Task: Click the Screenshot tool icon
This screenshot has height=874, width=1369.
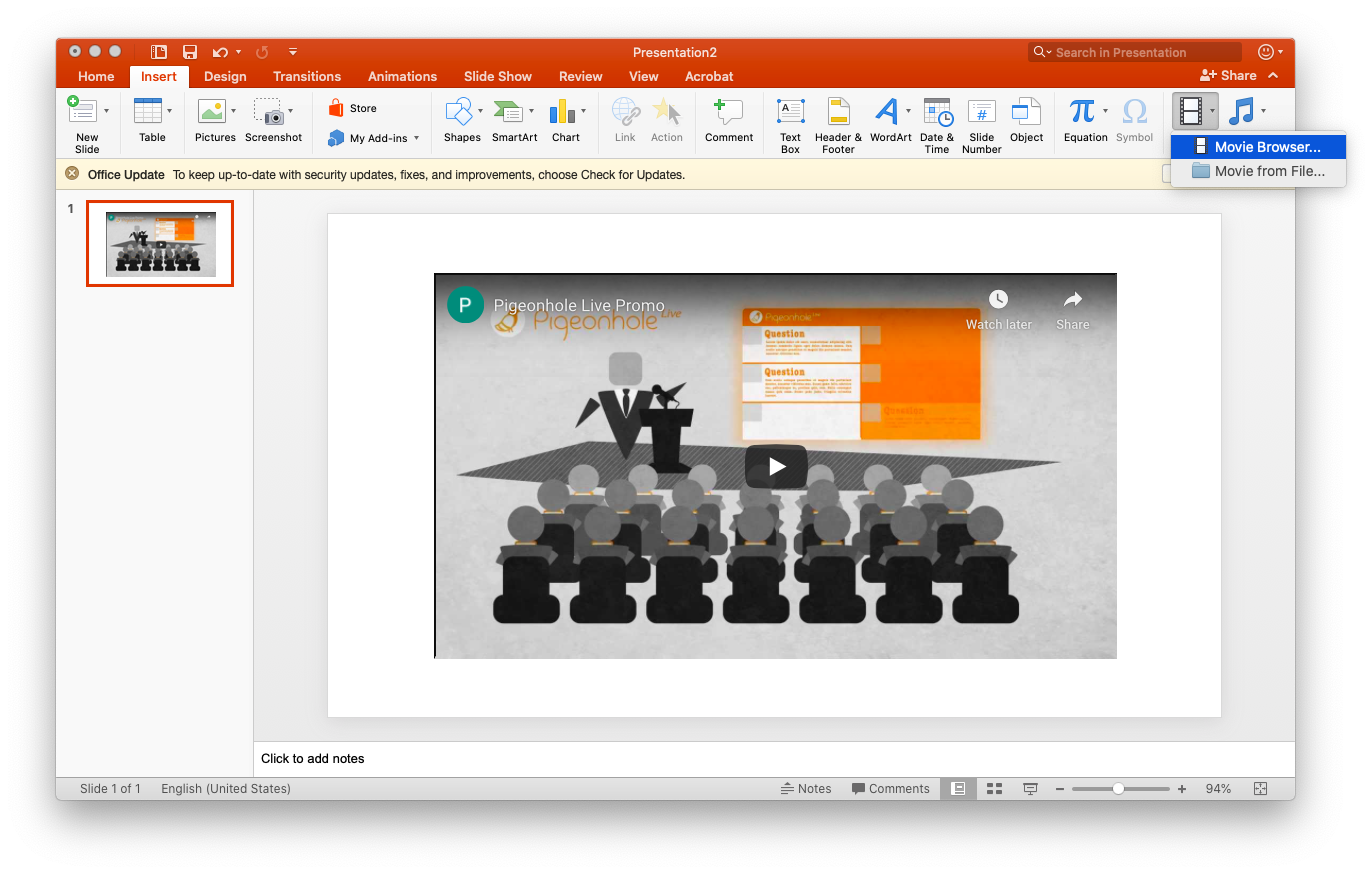Action: [268, 110]
